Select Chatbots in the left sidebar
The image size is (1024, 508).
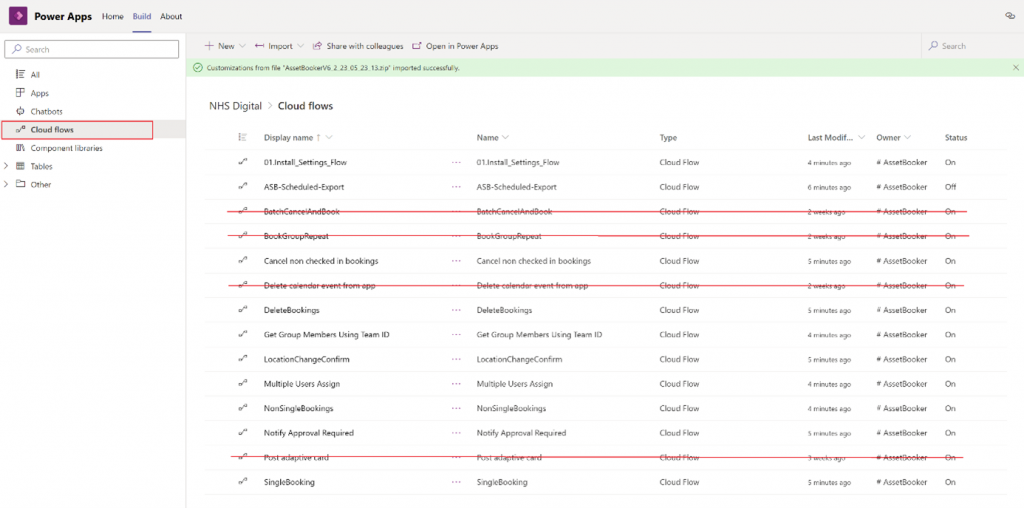(47, 111)
